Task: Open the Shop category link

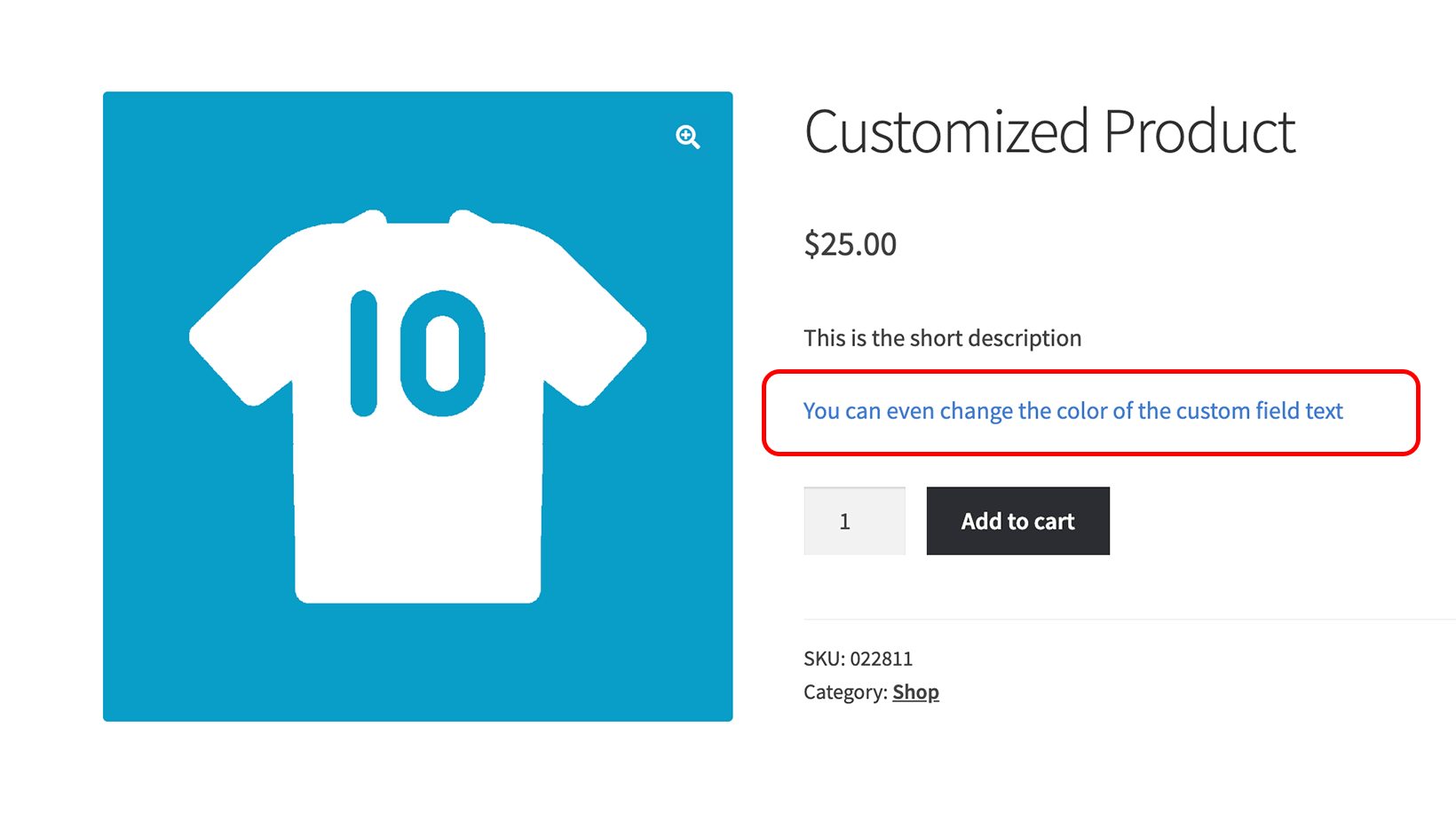Action: [915, 692]
